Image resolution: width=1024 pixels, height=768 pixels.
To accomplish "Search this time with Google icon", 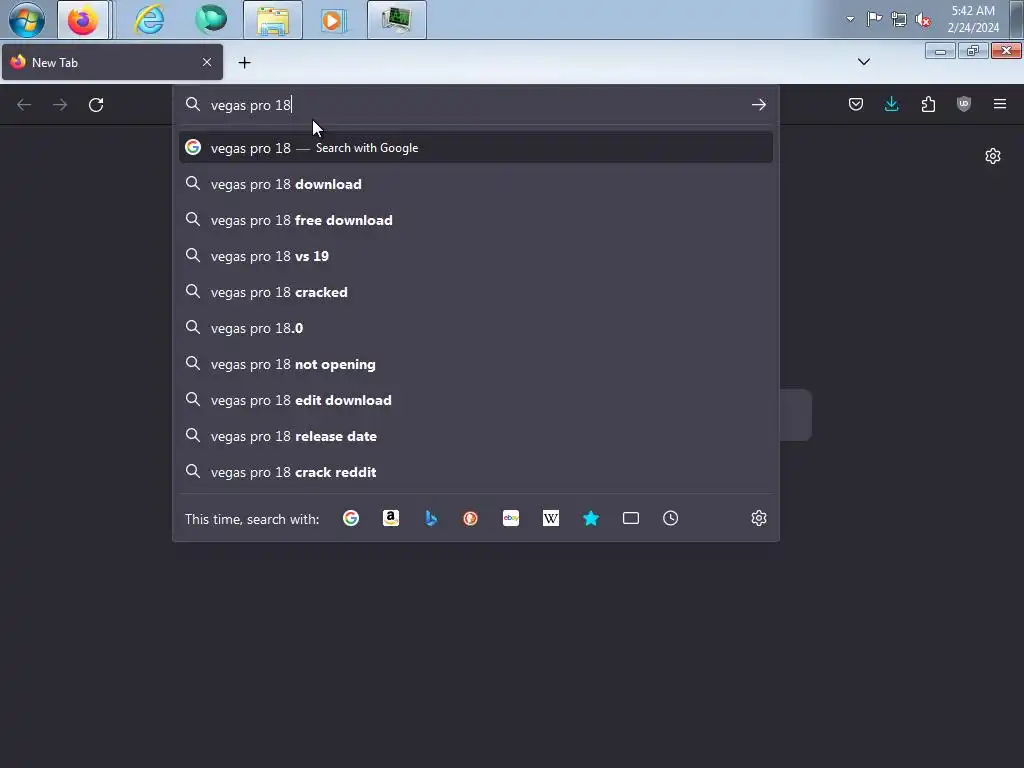I will (x=351, y=519).
